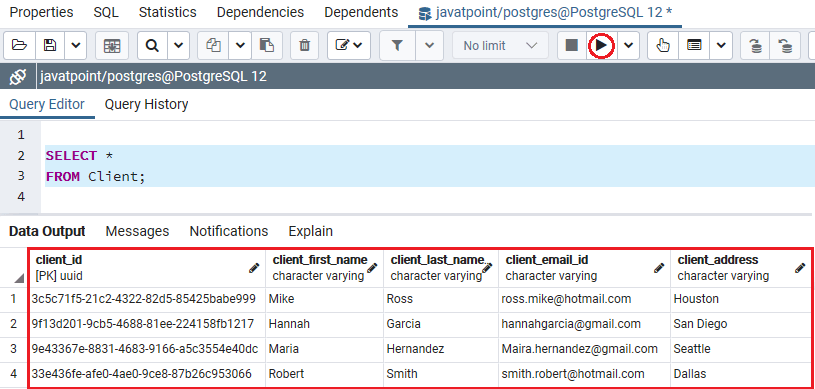
Task: Show the Explain results tab
Action: point(310,231)
